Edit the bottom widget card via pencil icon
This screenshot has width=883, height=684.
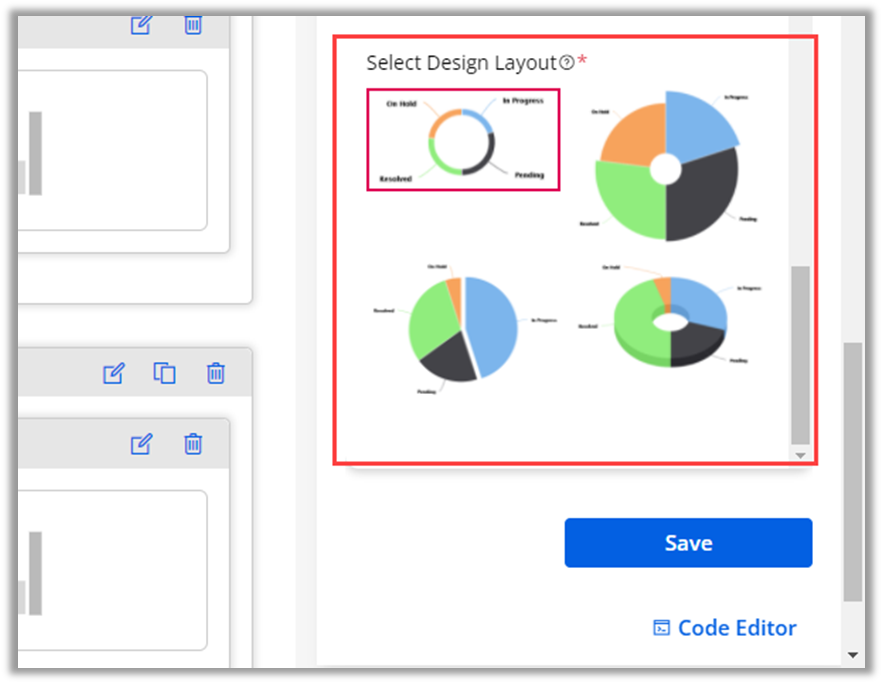pyautogui.click(x=141, y=444)
